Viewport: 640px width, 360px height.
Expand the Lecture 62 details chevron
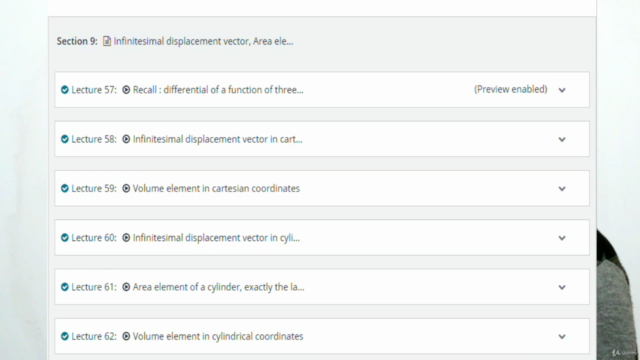562,337
